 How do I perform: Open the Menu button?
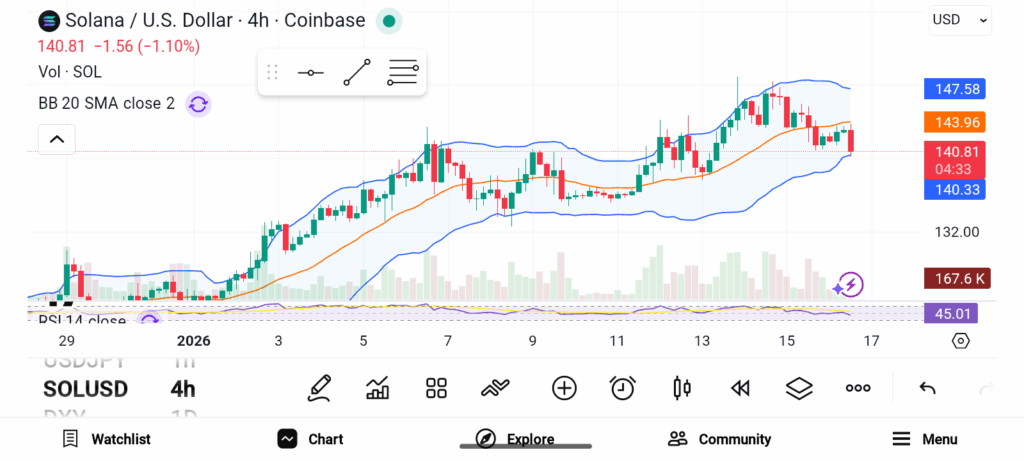pos(925,439)
